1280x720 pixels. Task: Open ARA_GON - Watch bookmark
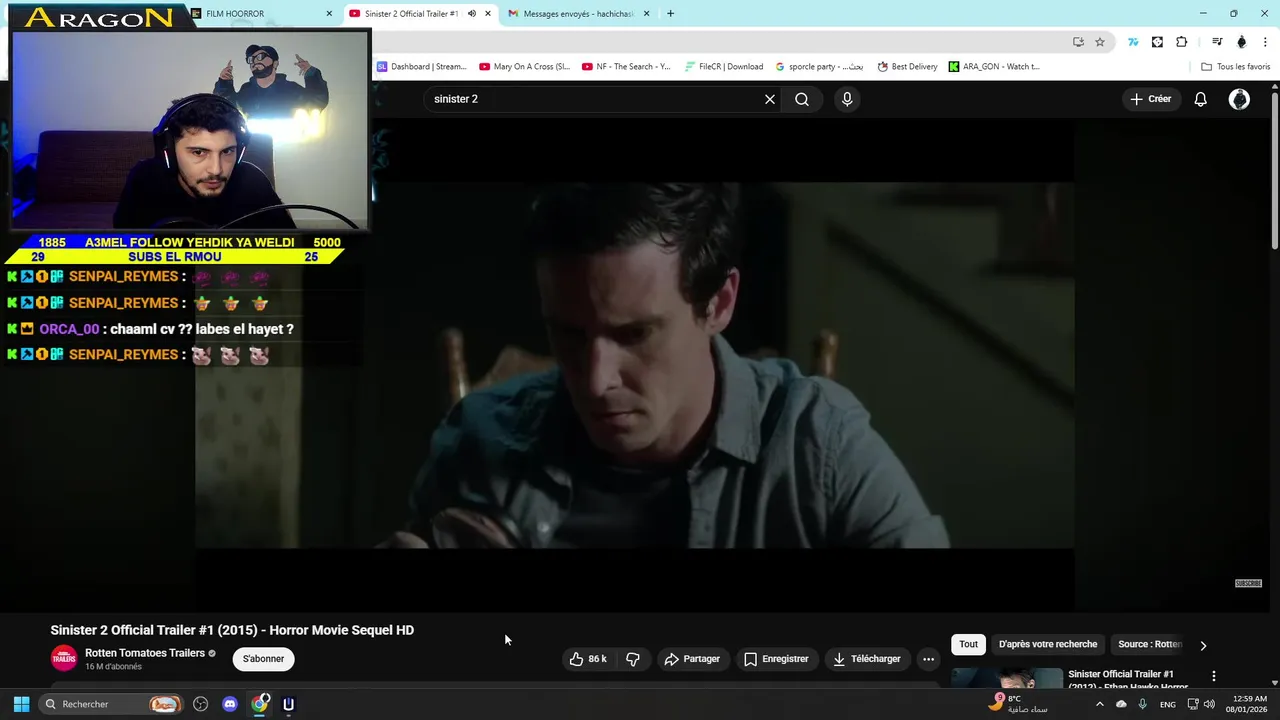[x=995, y=67]
